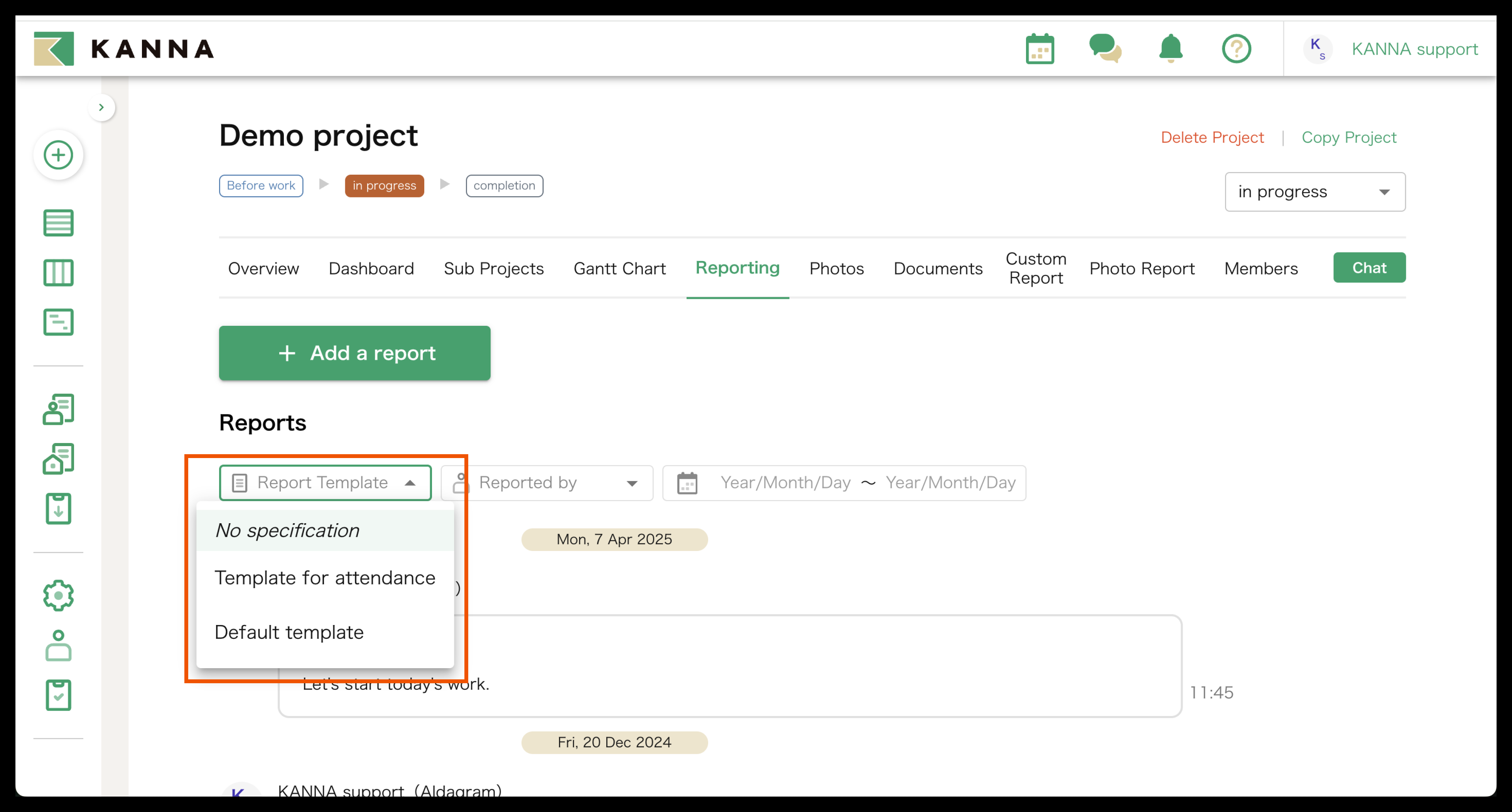Open notifications bell icon

1170,49
